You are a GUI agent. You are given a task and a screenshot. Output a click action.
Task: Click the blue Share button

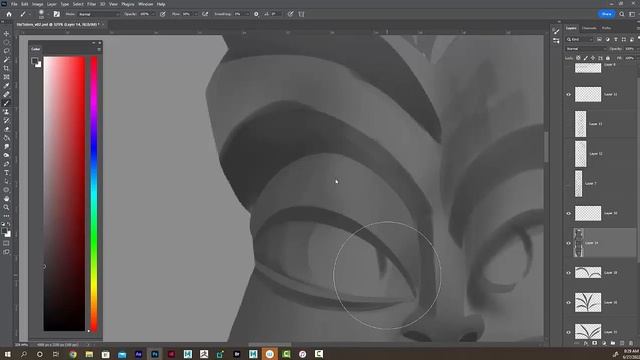[607, 14]
